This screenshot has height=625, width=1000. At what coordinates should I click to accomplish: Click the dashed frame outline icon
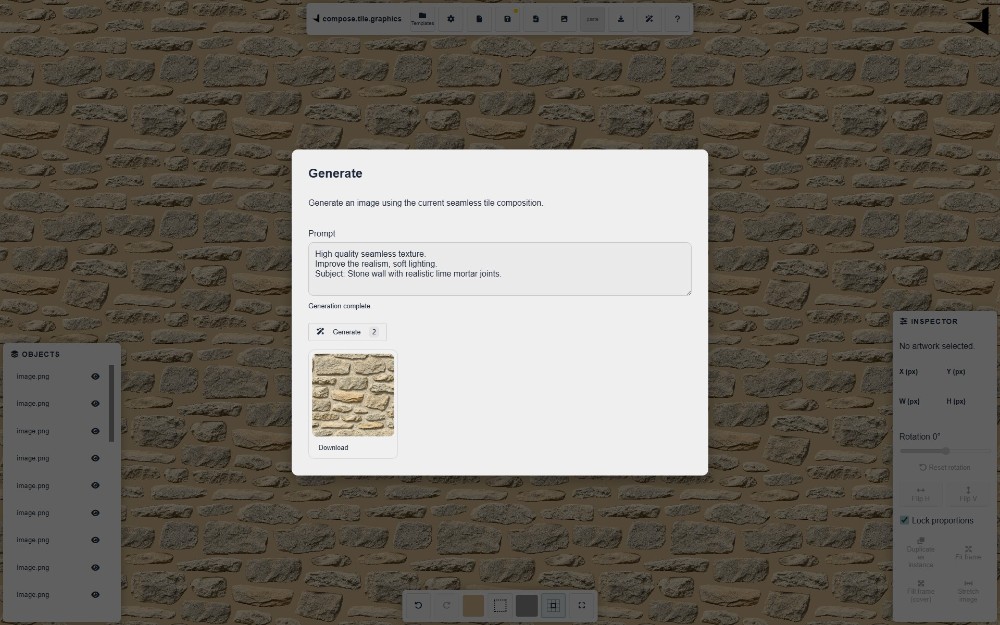(500, 605)
